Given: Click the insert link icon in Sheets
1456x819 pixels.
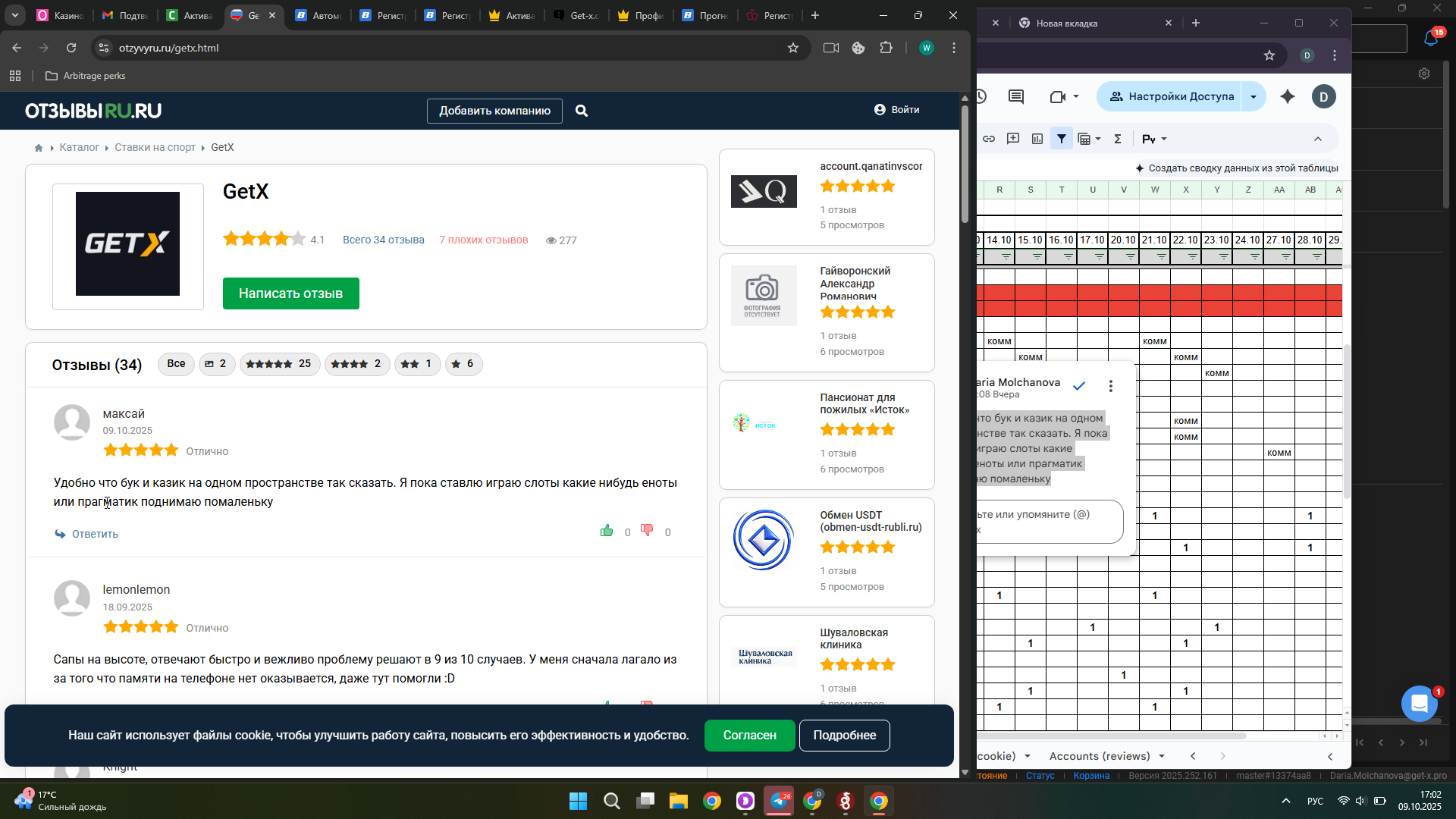Looking at the screenshot, I should (x=989, y=139).
